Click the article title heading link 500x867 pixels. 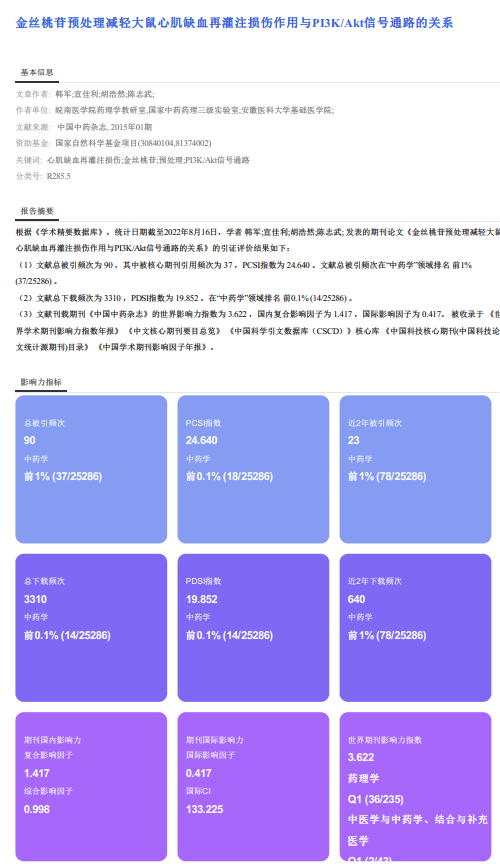(x=234, y=23)
